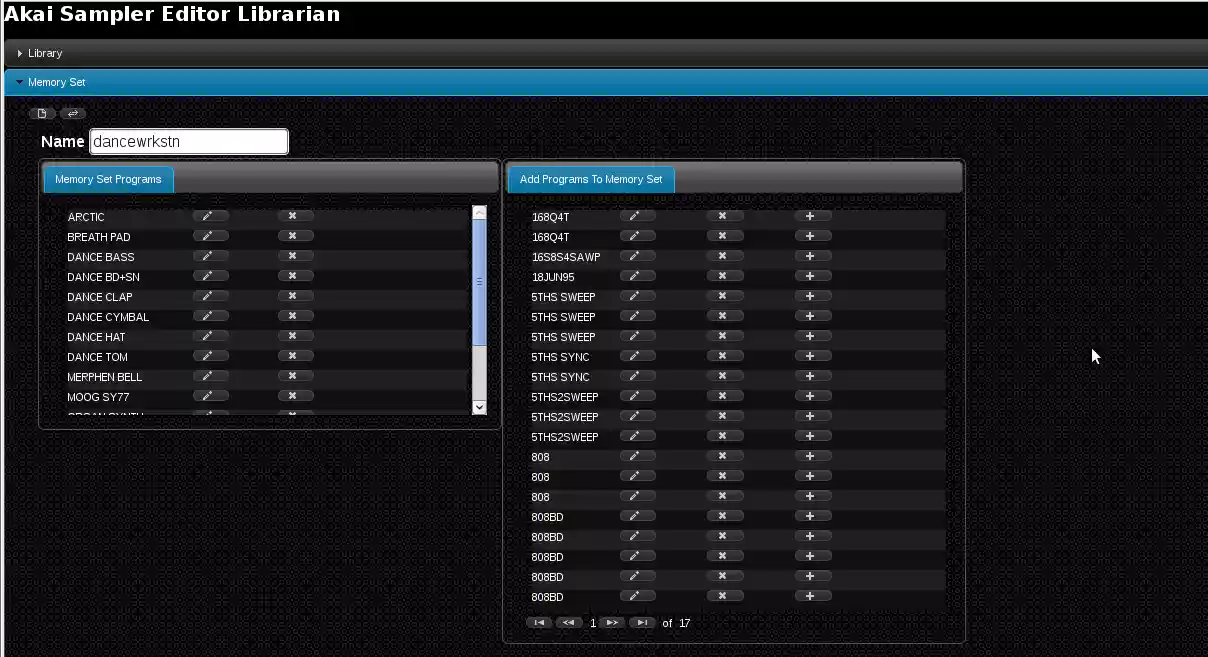Select the Memory Set Programs tab
Viewport: 1208px width, 657px height.
click(x=107, y=179)
